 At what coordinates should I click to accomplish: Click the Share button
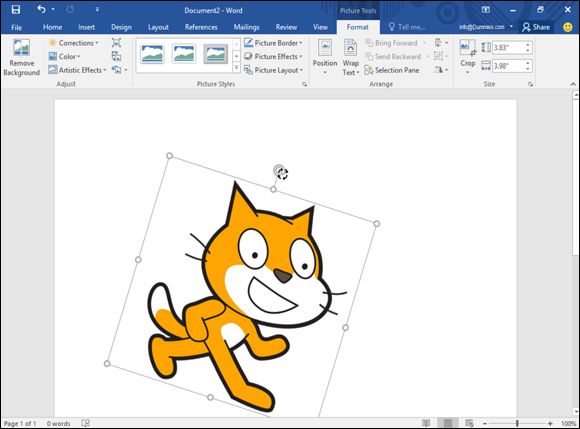click(536, 27)
